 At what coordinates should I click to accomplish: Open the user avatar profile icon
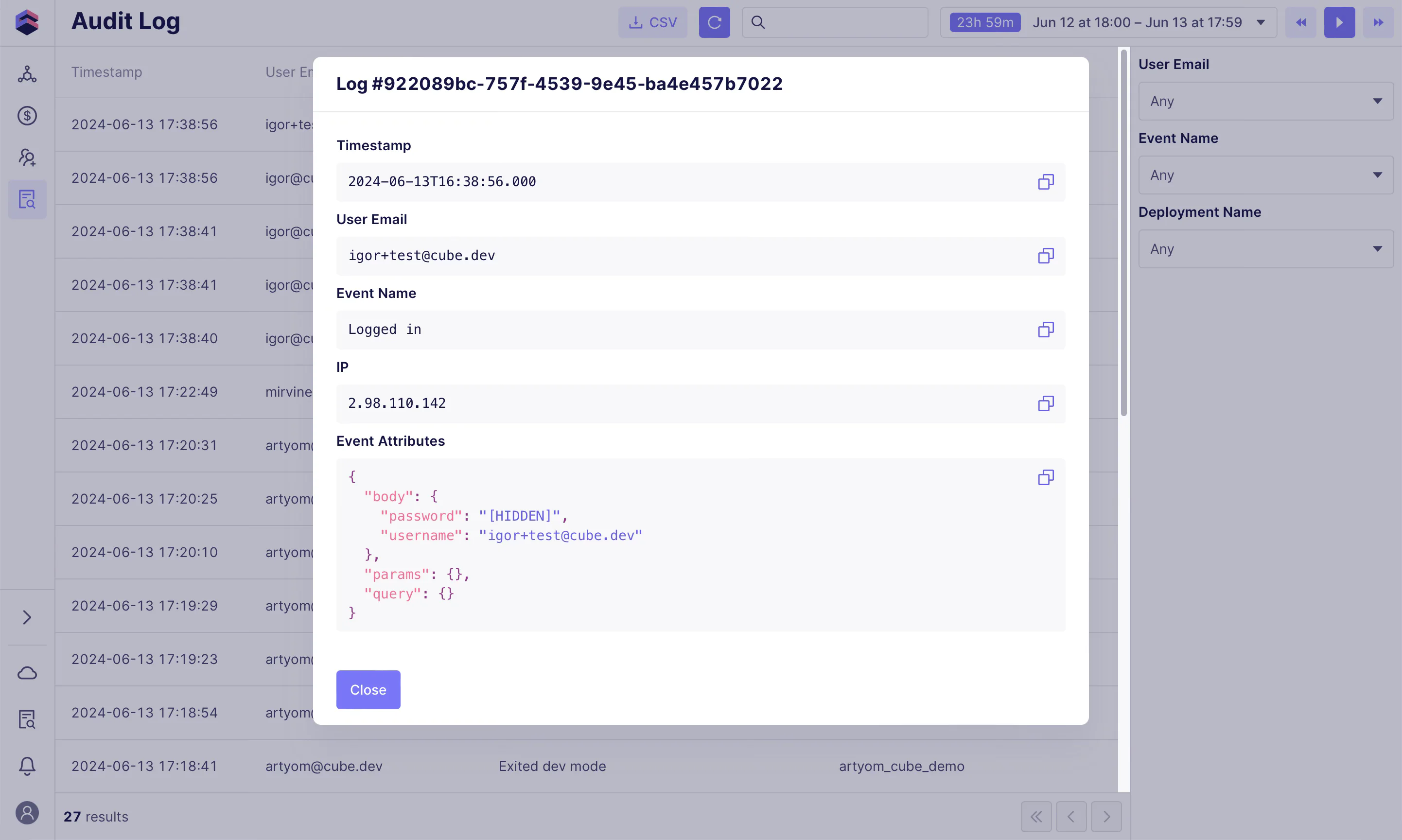27,813
